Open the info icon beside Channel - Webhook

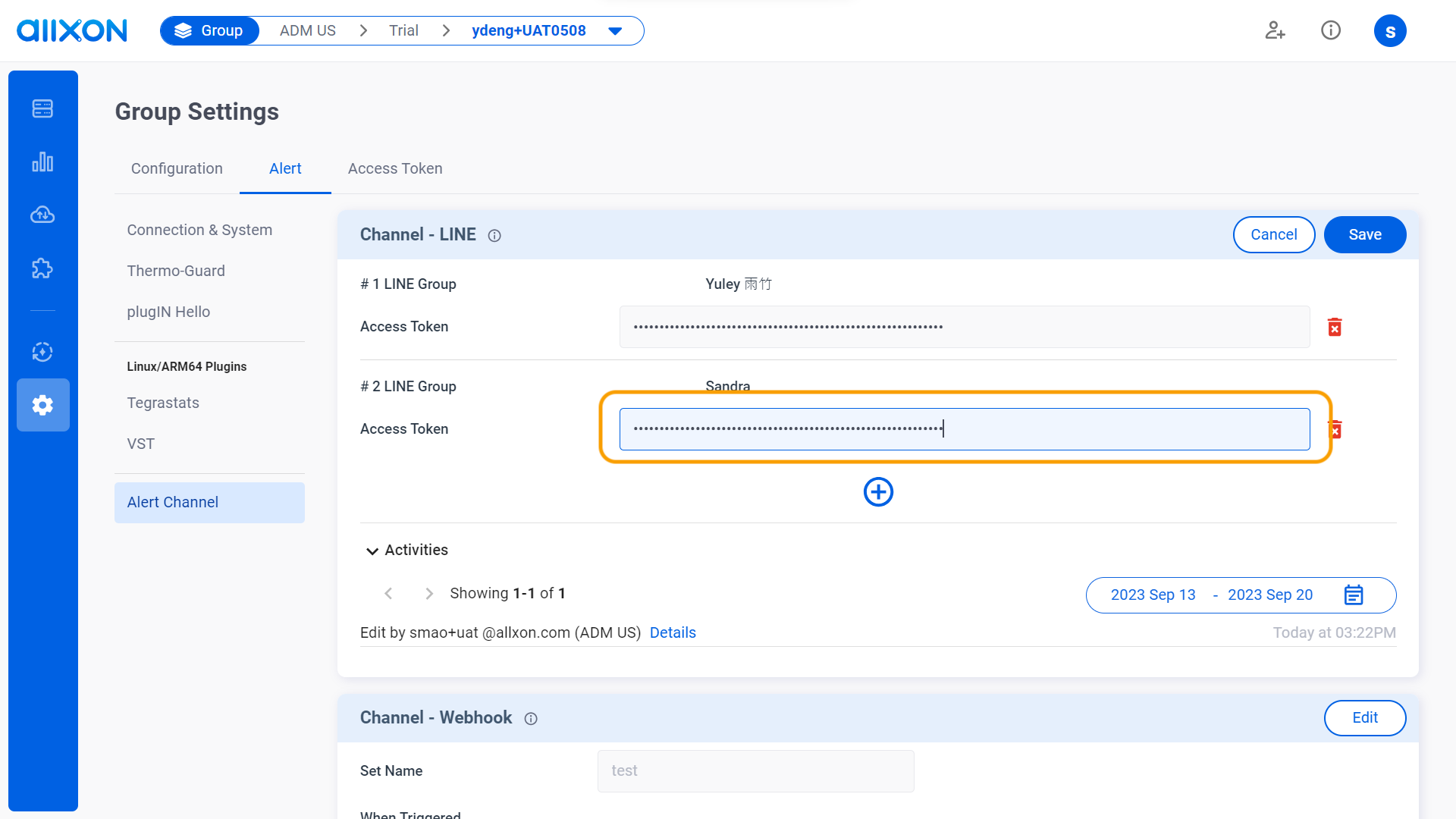click(x=531, y=718)
